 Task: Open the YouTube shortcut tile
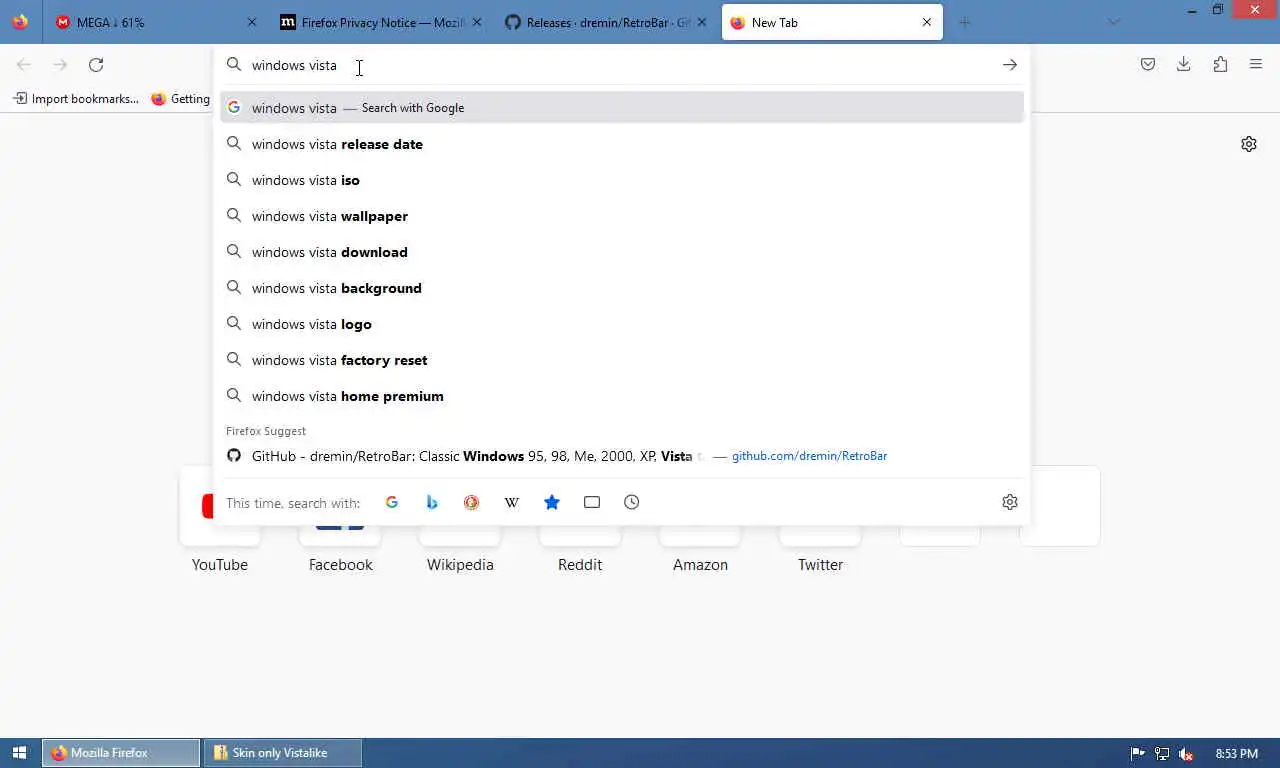coord(220,520)
